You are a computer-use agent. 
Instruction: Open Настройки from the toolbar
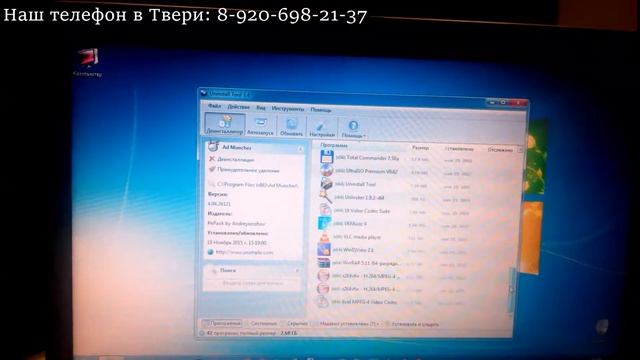(x=322, y=129)
